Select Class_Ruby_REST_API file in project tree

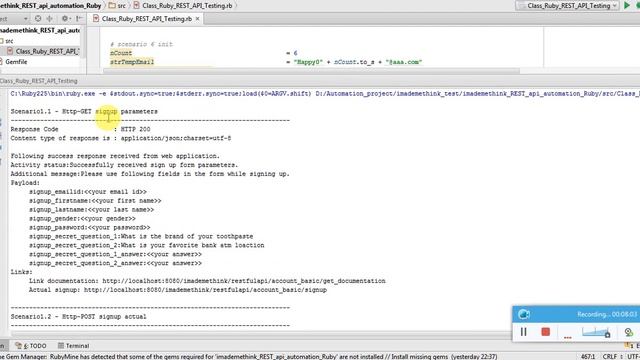pos(43,51)
